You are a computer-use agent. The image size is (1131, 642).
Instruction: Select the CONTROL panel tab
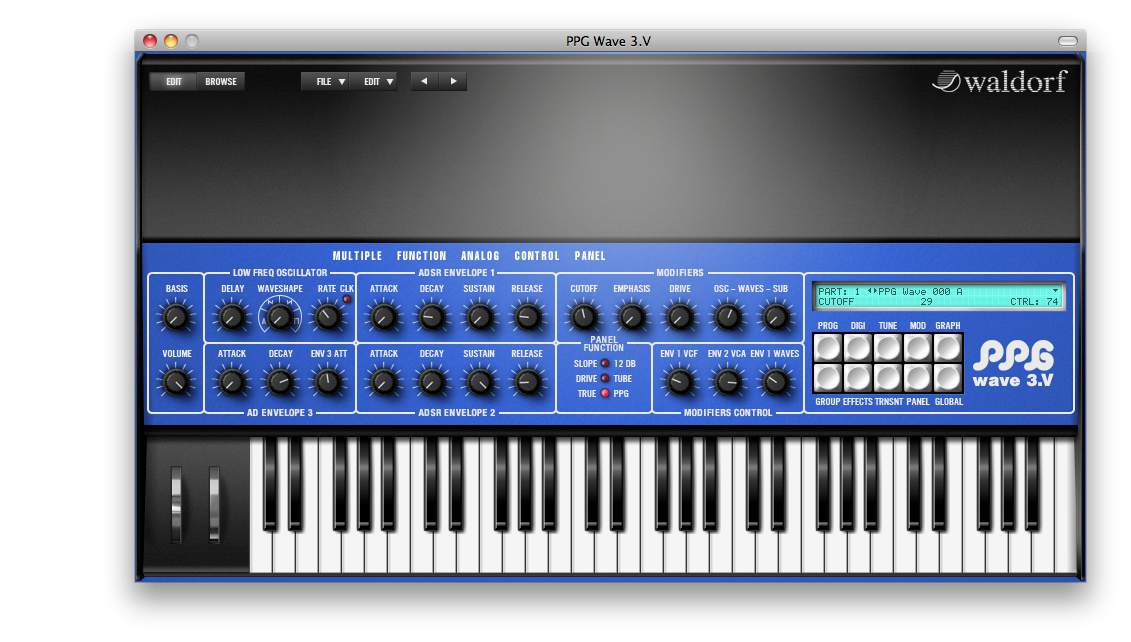(x=537, y=256)
